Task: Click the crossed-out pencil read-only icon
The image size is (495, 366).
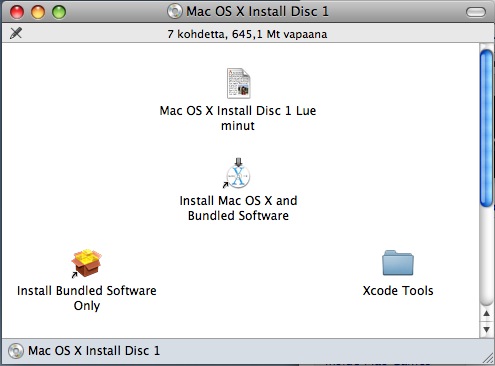Action: [x=16, y=33]
